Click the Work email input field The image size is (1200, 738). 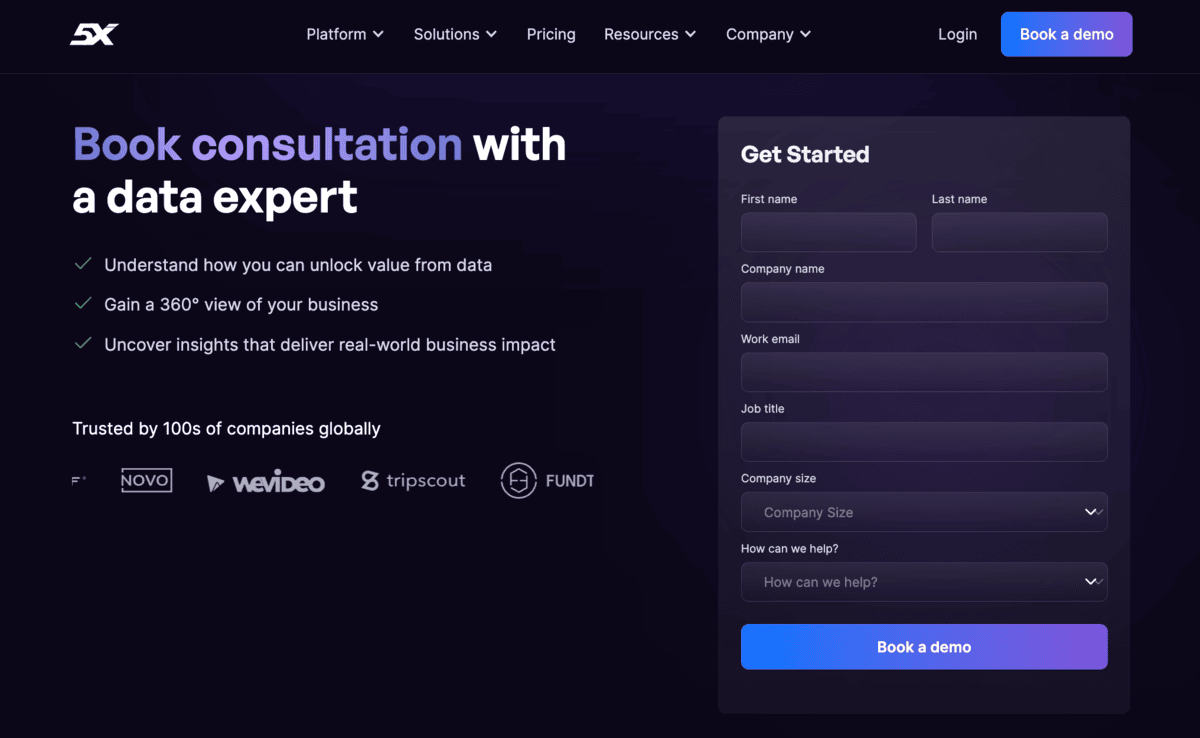click(x=923, y=372)
